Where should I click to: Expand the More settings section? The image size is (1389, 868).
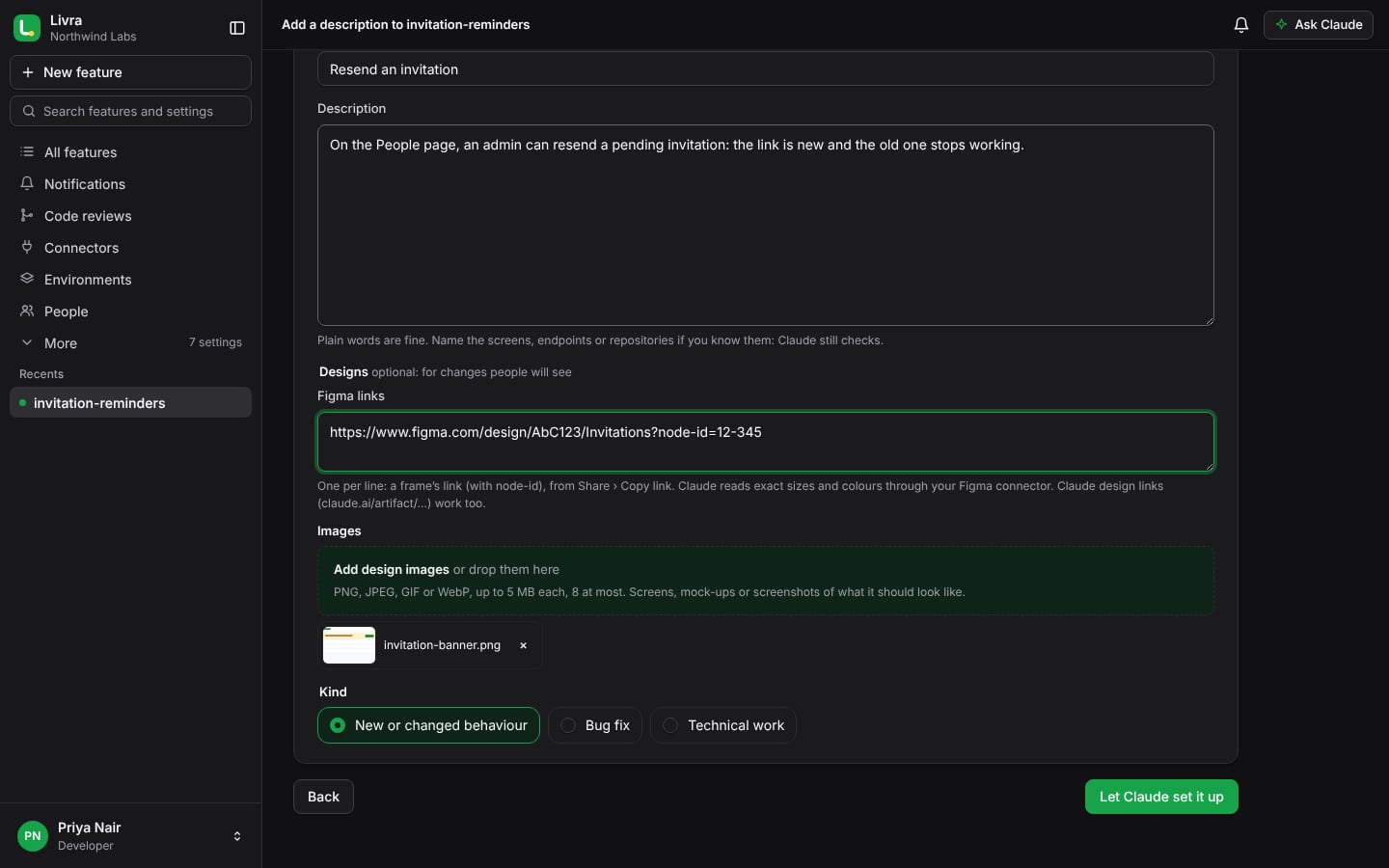130,343
